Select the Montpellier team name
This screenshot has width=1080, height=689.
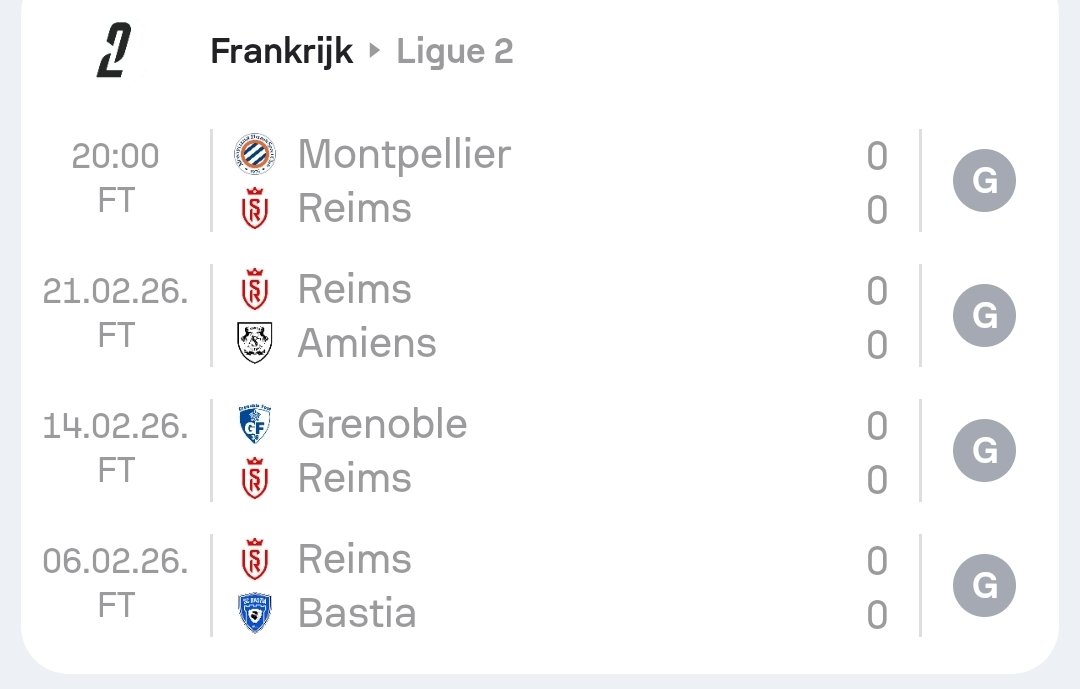coord(404,155)
